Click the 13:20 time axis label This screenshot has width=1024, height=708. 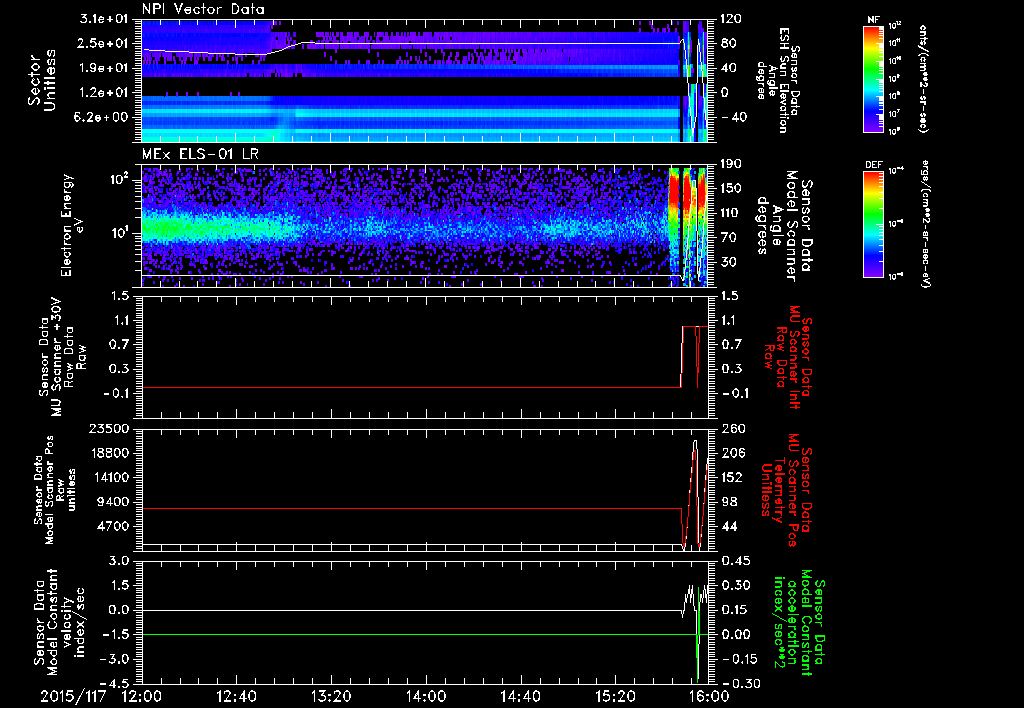click(331, 696)
